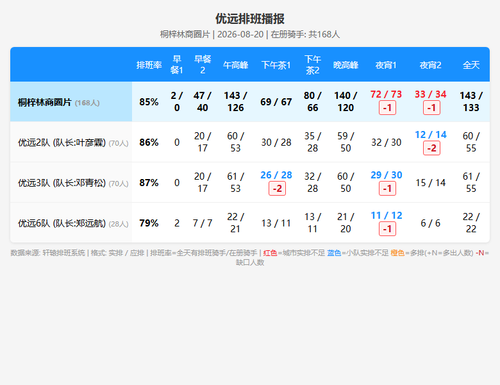Viewport: 500px width, 385px height.
Task: Click the red 红色 legend word
Action: [270, 253]
